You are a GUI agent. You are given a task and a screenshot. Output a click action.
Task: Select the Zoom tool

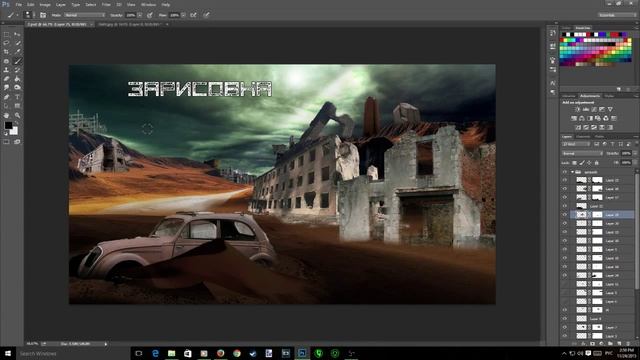coord(18,116)
